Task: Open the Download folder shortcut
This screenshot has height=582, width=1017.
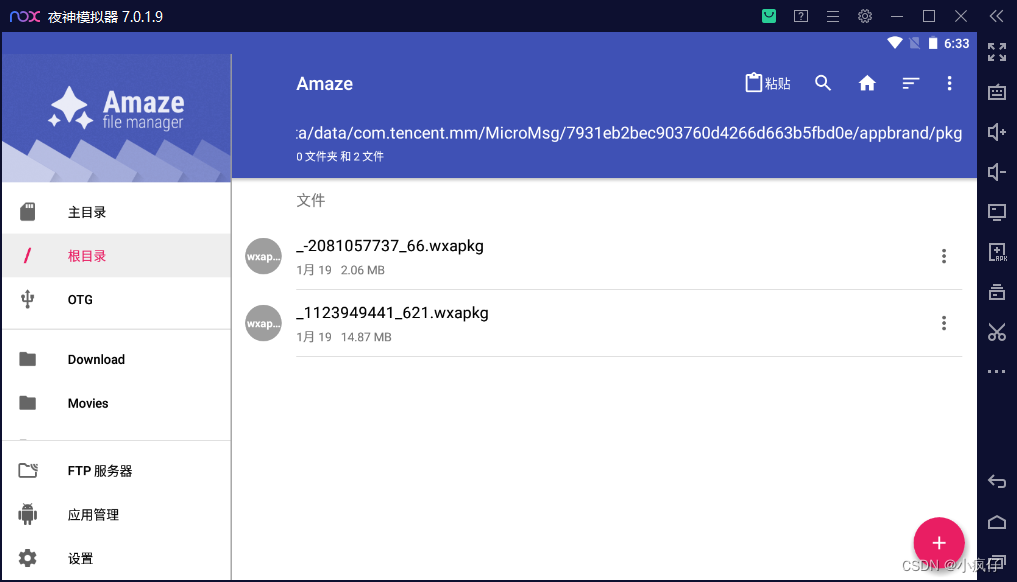Action: [x=117, y=359]
